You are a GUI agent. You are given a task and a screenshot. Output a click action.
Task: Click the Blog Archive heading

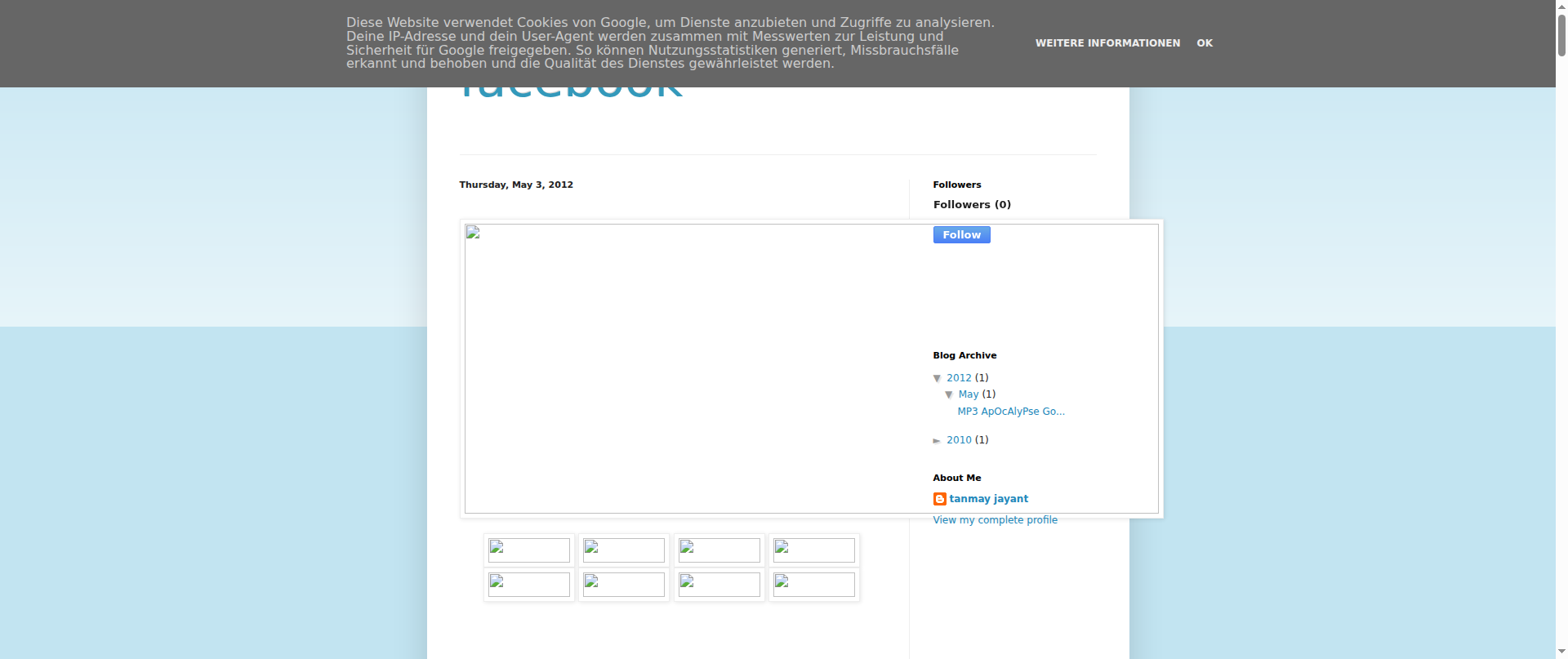[964, 356]
